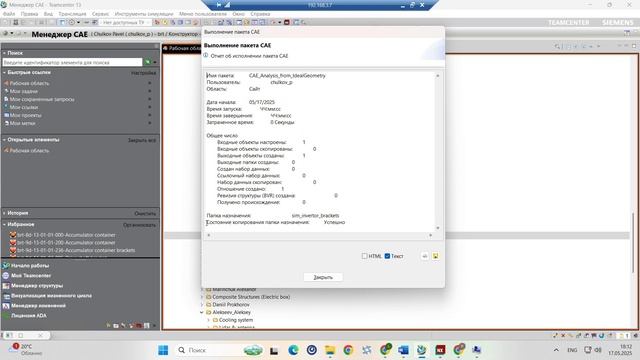Open dropdown beside back navigation arrow
Image resolution: width=640 pixels, height=360 pixels.
(12, 33)
